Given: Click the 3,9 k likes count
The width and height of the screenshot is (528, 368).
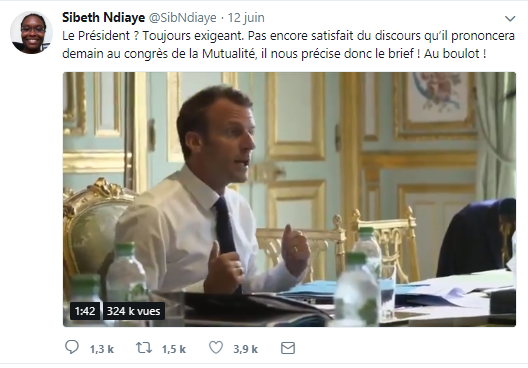Looking at the screenshot, I should coord(245,349).
